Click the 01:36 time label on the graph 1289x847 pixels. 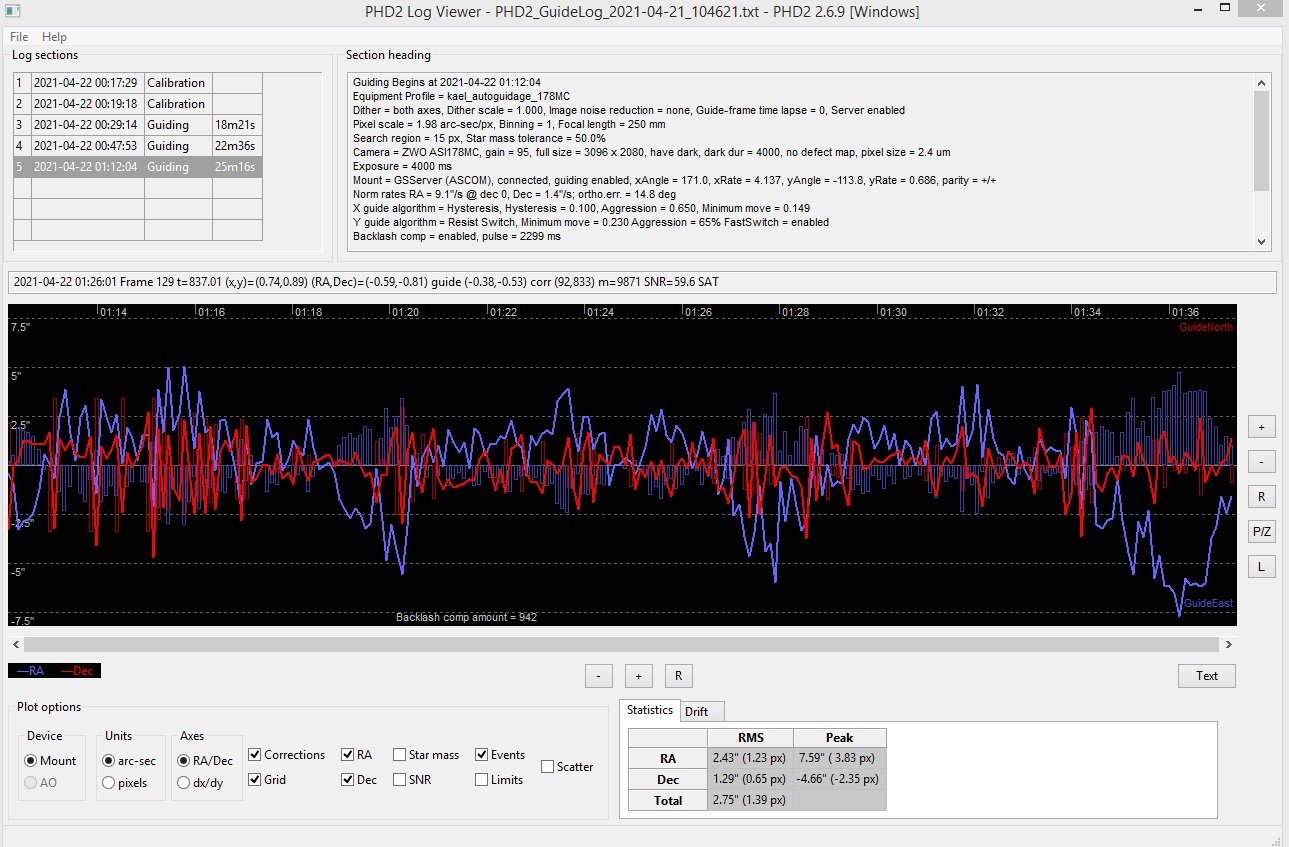[1185, 312]
